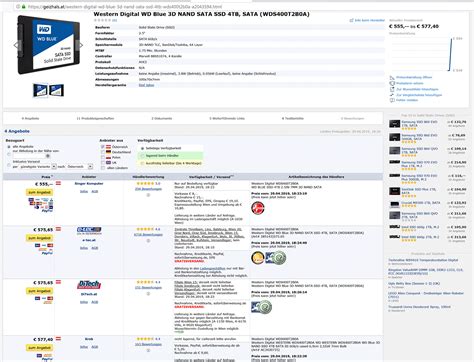Click the Austrian flag beside € 555 price

58,183
